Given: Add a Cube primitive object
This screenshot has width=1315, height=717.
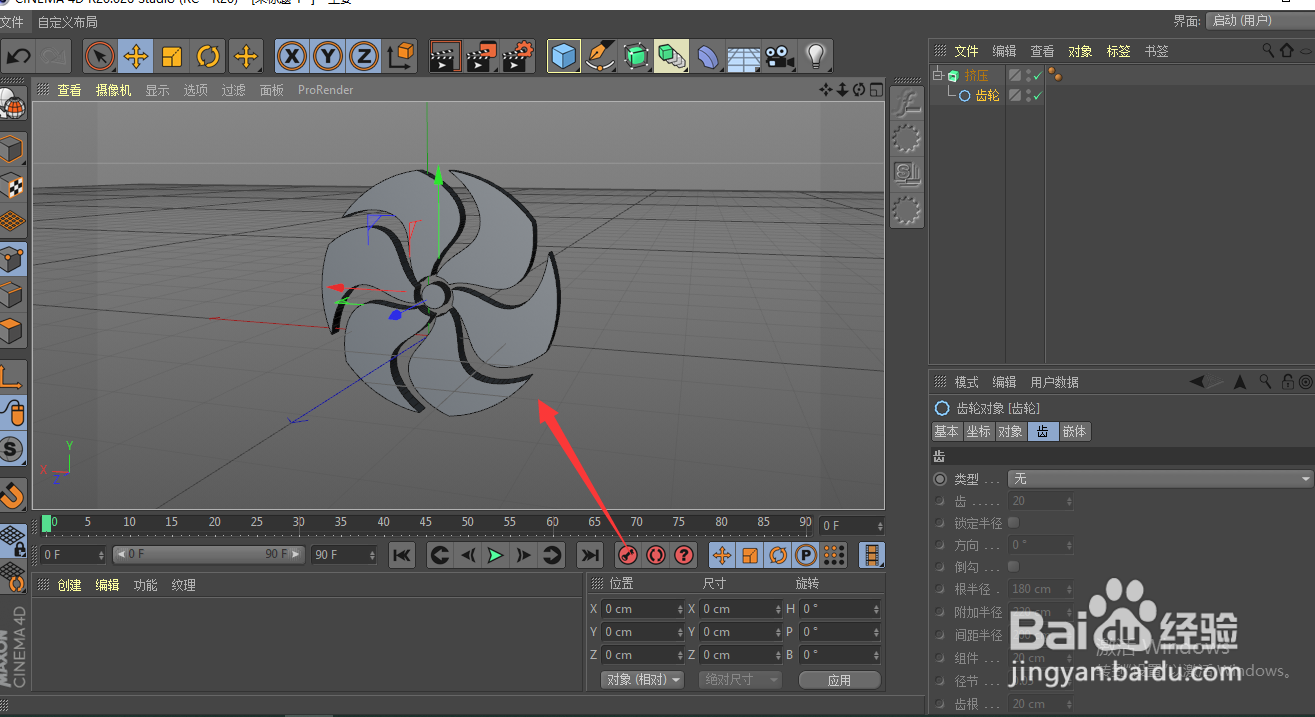Looking at the screenshot, I should 565,56.
